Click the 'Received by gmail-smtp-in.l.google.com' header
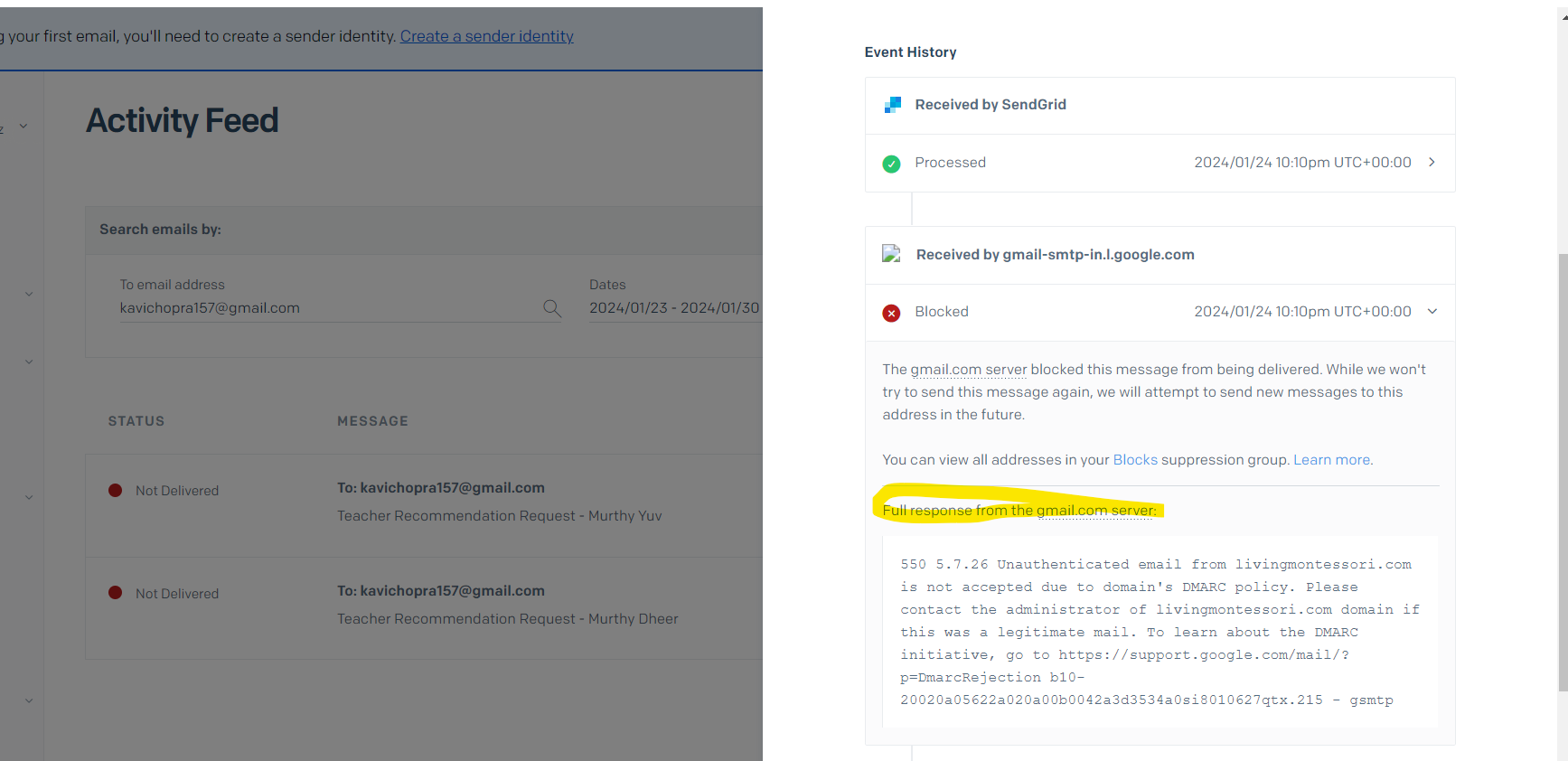 point(1056,255)
